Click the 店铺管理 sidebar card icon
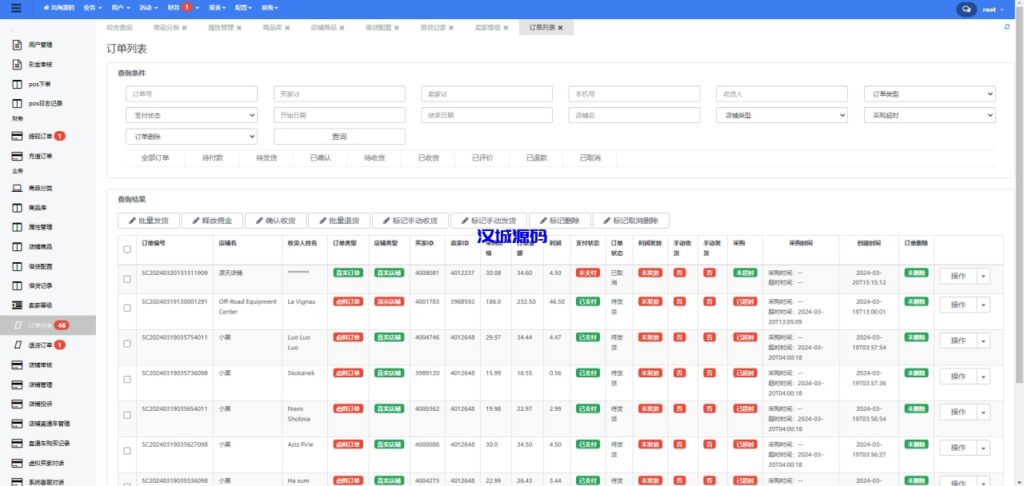The image size is (1024, 486). click(x=18, y=384)
